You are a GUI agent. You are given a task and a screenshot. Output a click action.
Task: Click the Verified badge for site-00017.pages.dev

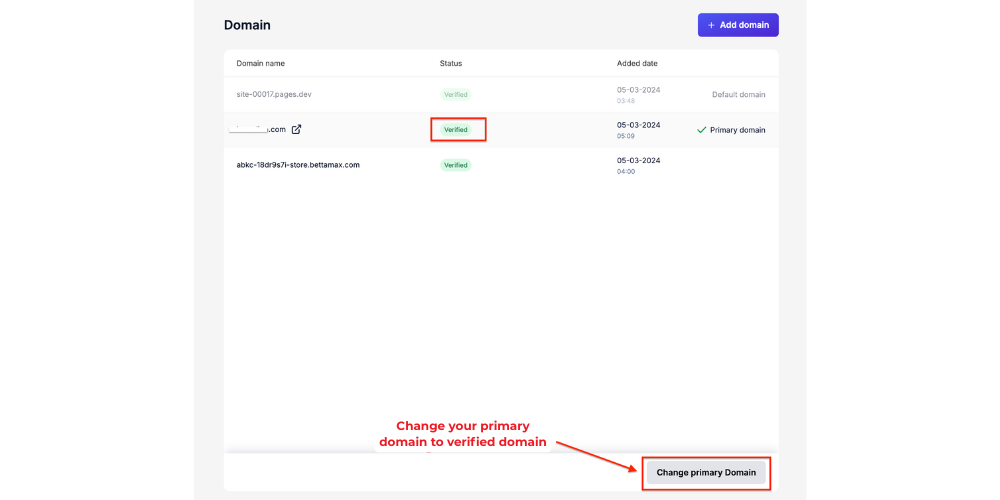(x=456, y=95)
